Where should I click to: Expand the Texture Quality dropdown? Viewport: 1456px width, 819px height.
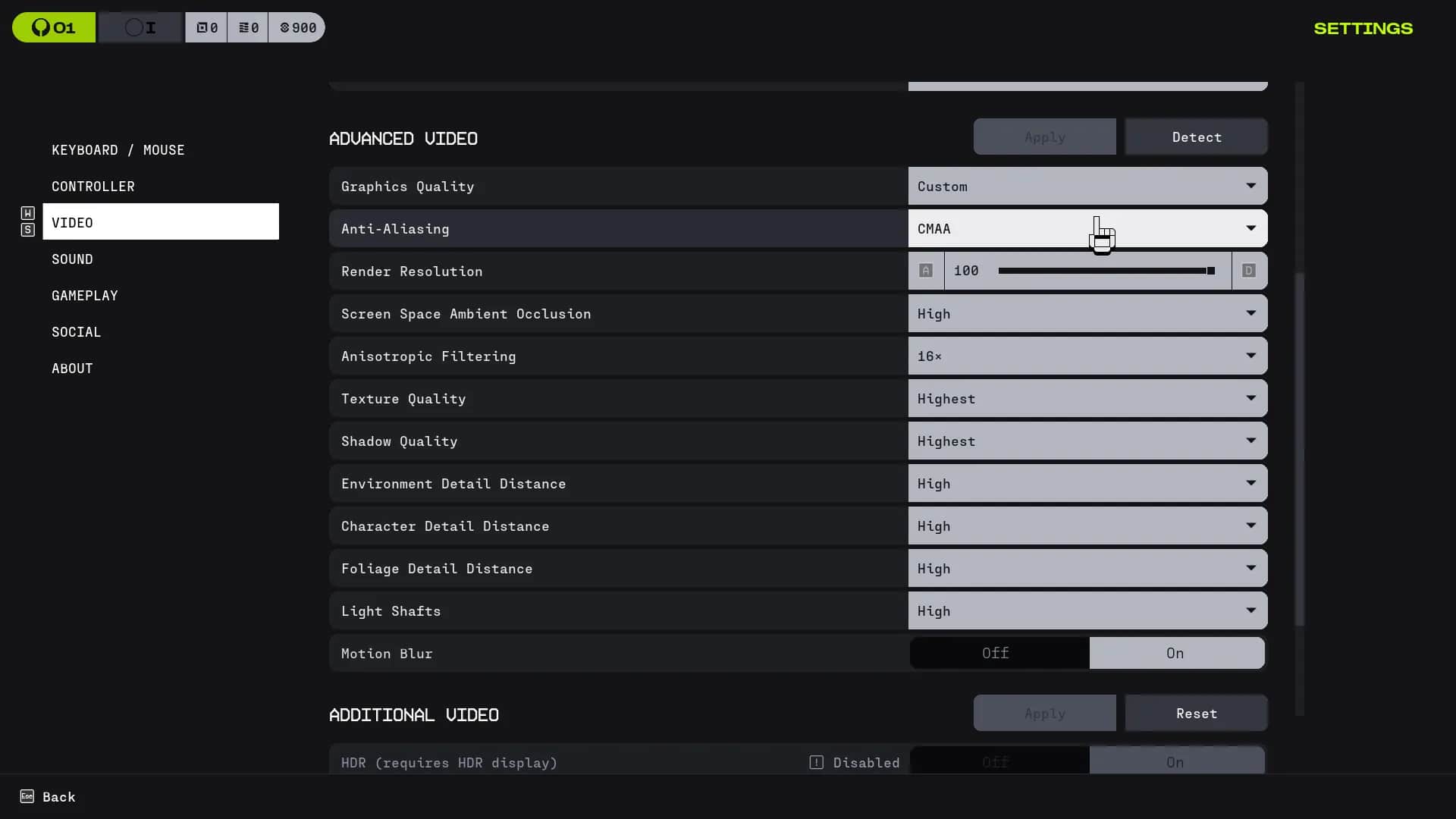1087,399
